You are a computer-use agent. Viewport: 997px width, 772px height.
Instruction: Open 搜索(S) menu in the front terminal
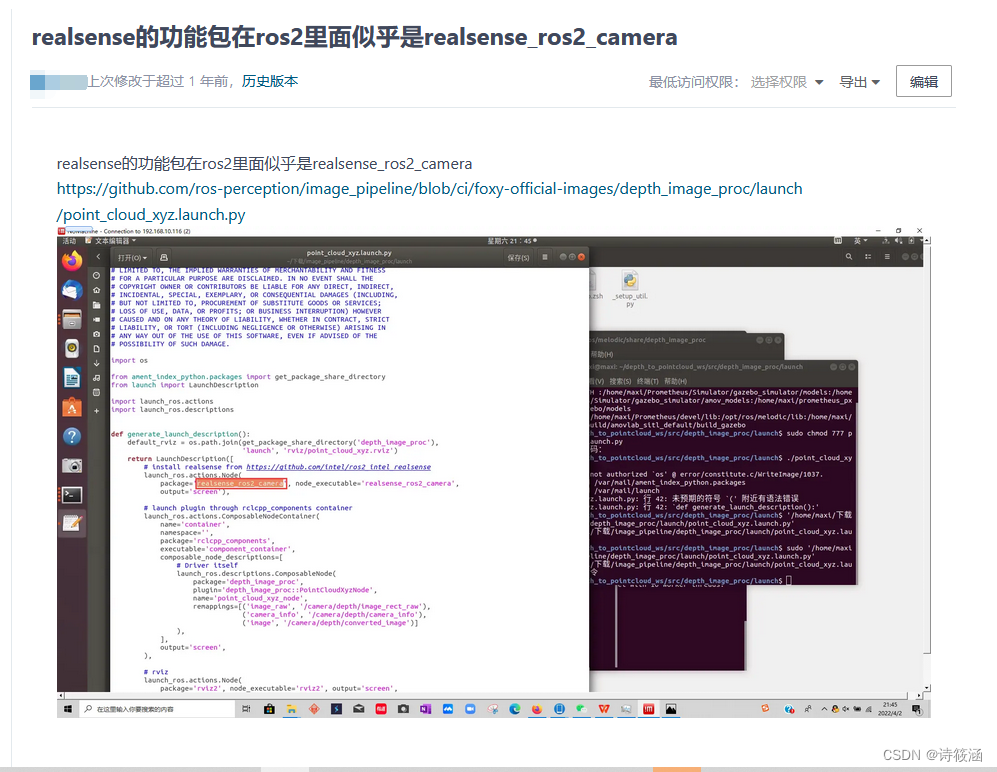(620, 381)
